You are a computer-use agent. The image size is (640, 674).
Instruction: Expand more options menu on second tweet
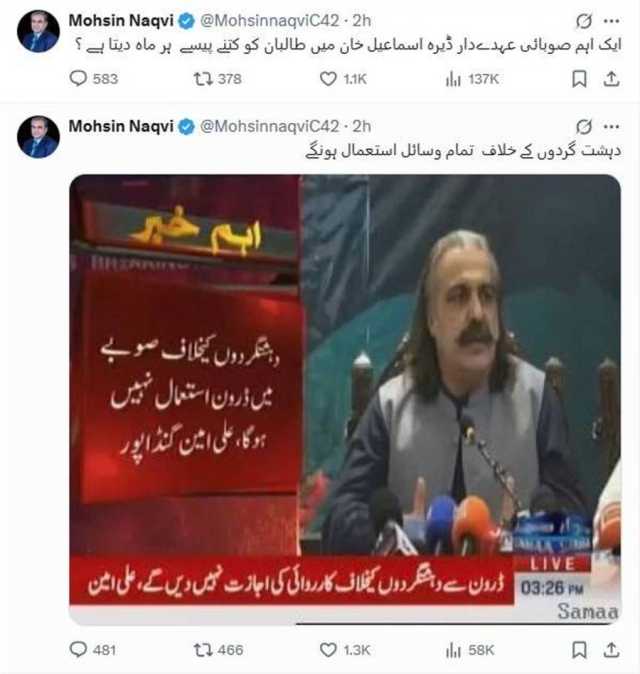point(611,126)
